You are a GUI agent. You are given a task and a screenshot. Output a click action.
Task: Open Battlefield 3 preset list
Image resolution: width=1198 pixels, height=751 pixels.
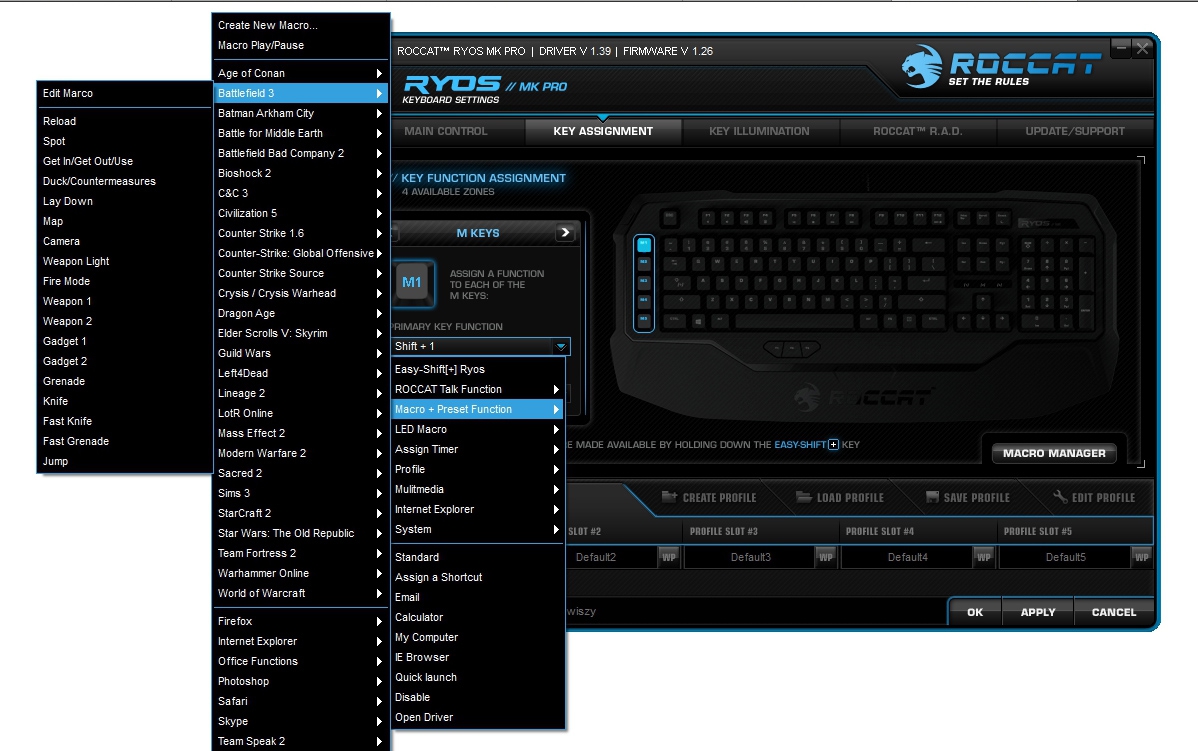pos(301,92)
